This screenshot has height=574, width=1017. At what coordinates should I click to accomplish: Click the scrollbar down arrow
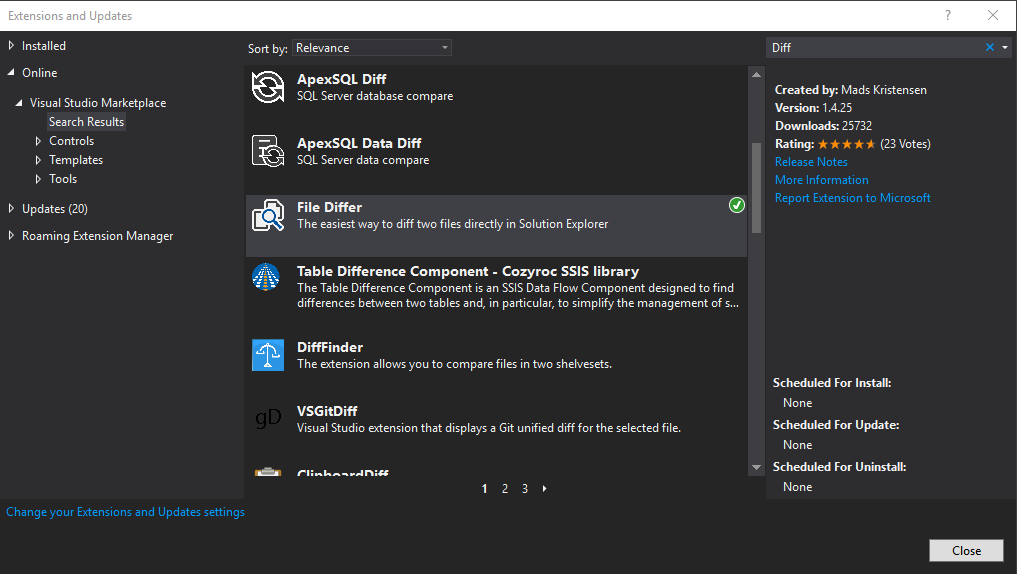(756, 467)
